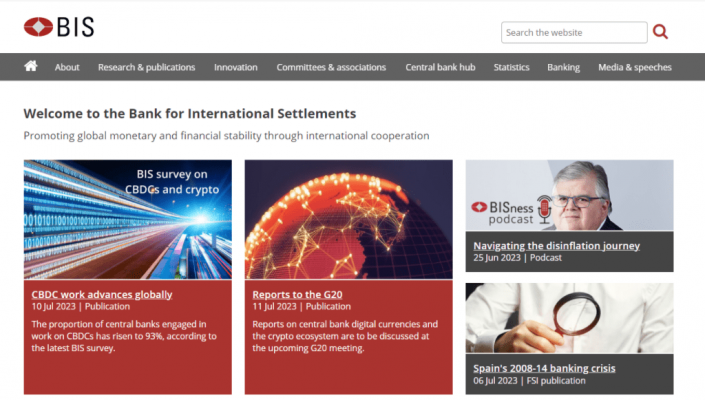Open the About menu
This screenshot has width=705, height=400.
click(x=67, y=67)
